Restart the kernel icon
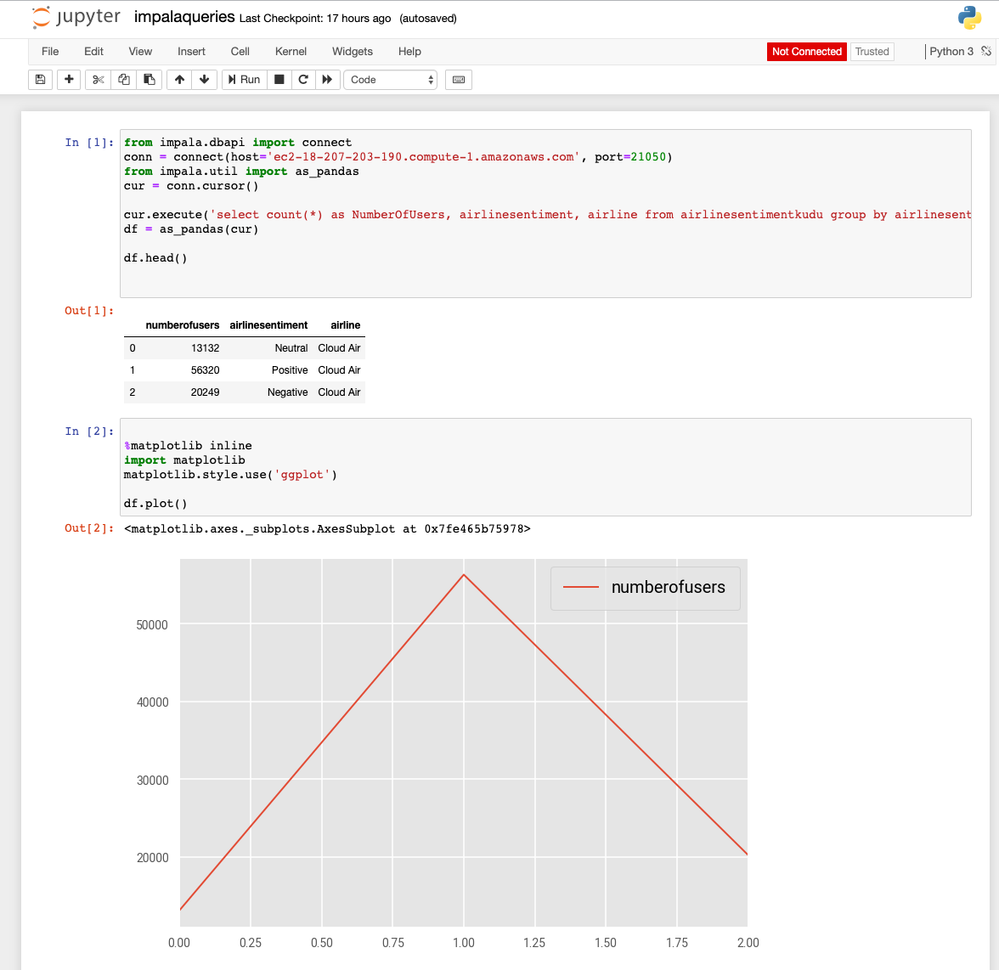 click(x=303, y=80)
